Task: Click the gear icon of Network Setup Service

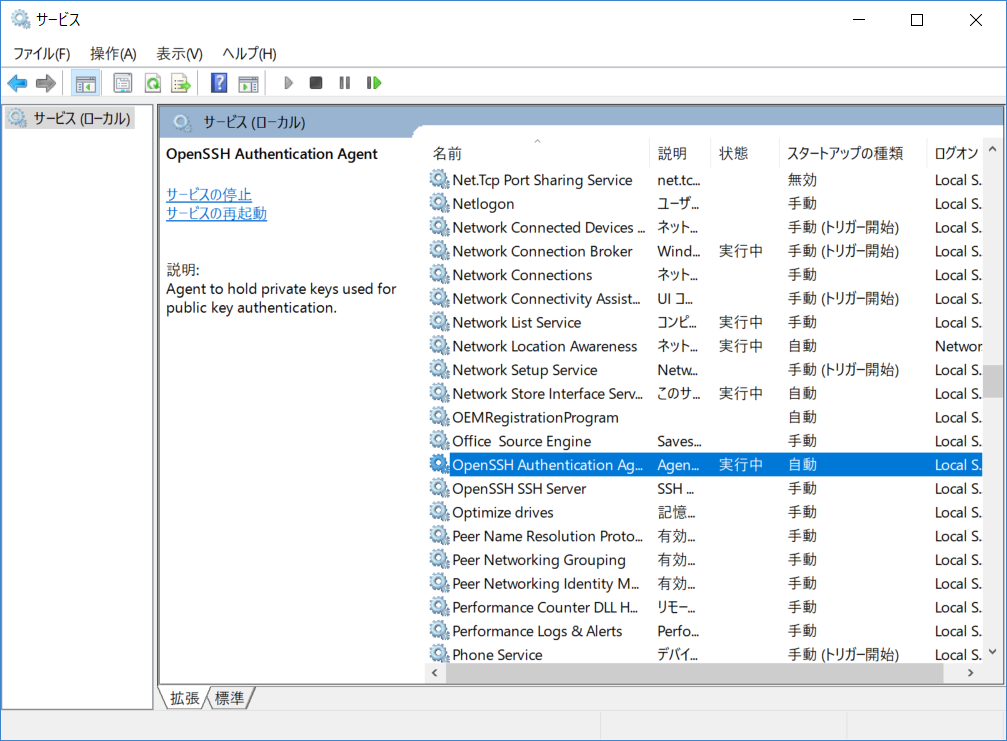Action: coord(439,370)
